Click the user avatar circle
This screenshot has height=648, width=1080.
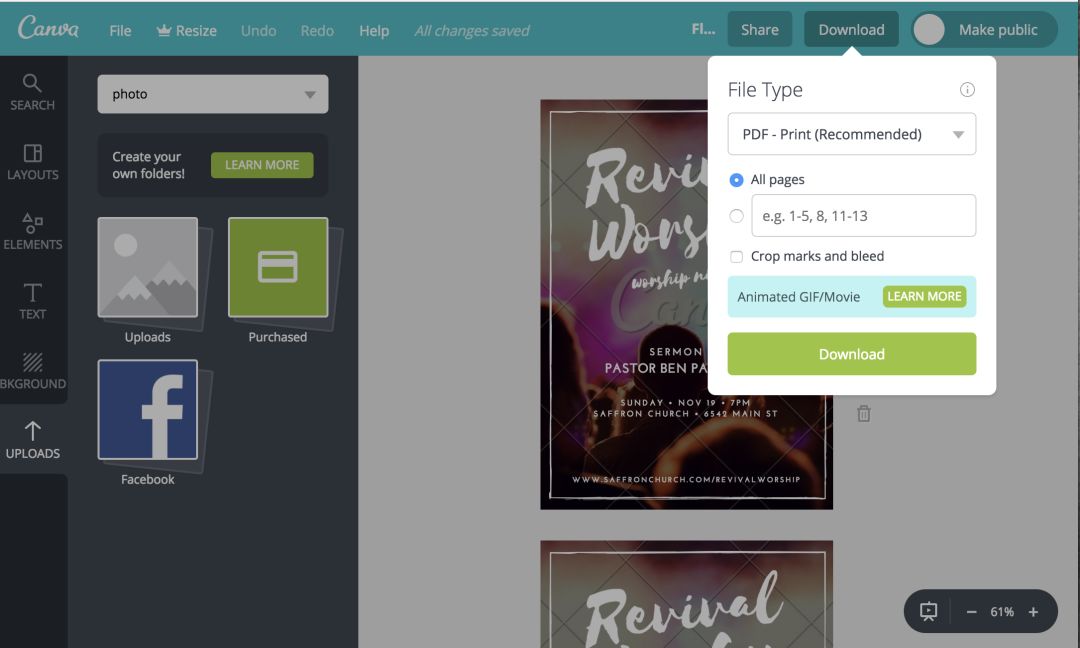(928, 30)
